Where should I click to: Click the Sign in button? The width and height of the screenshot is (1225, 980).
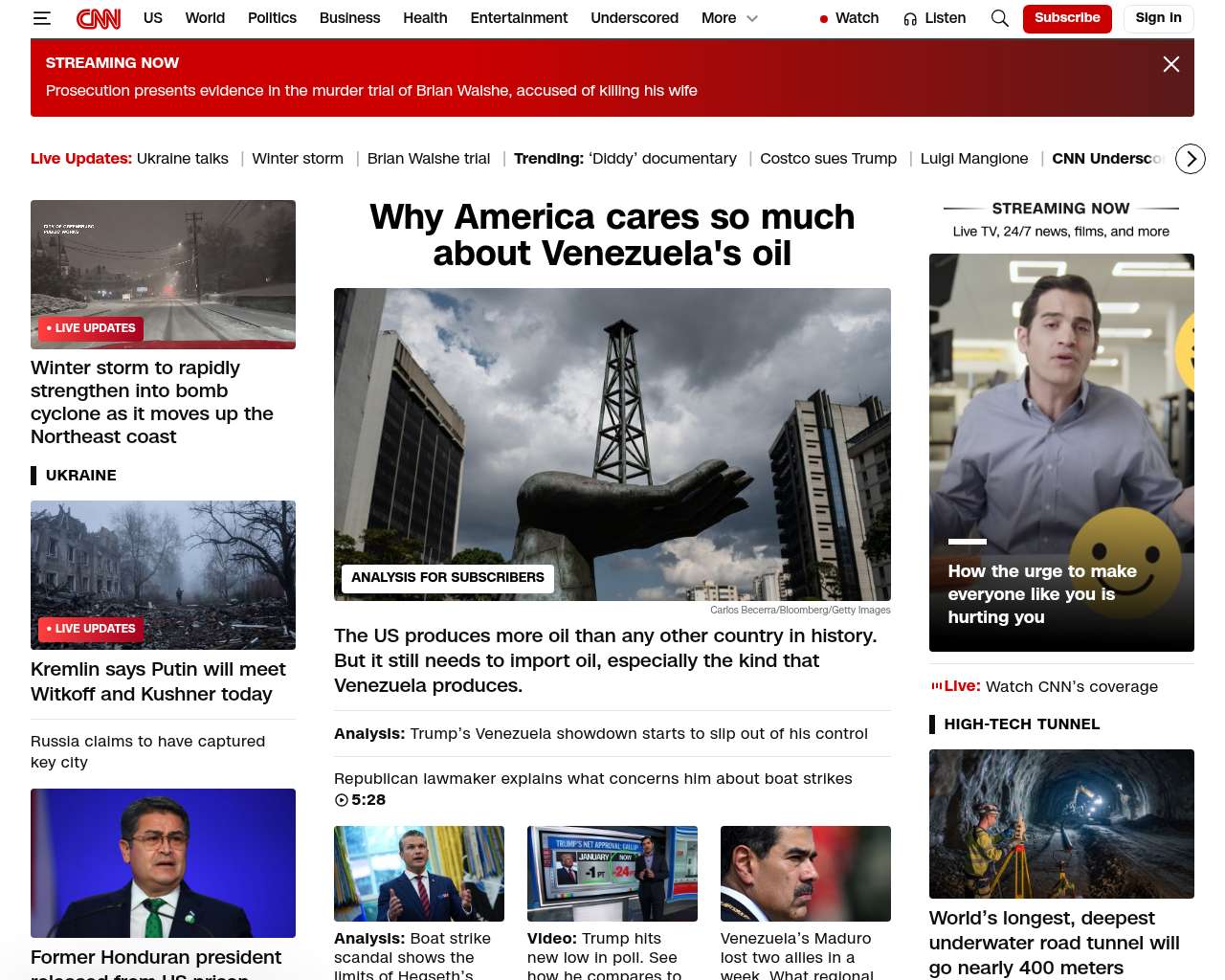click(x=1158, y=18)
